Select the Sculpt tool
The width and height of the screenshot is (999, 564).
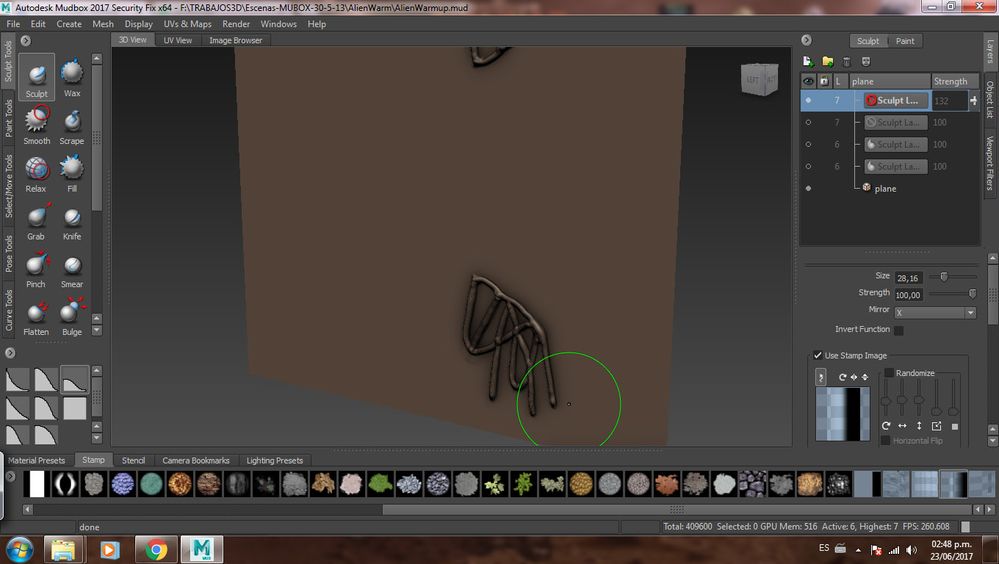pyautogui.click(x=36, y=77)
